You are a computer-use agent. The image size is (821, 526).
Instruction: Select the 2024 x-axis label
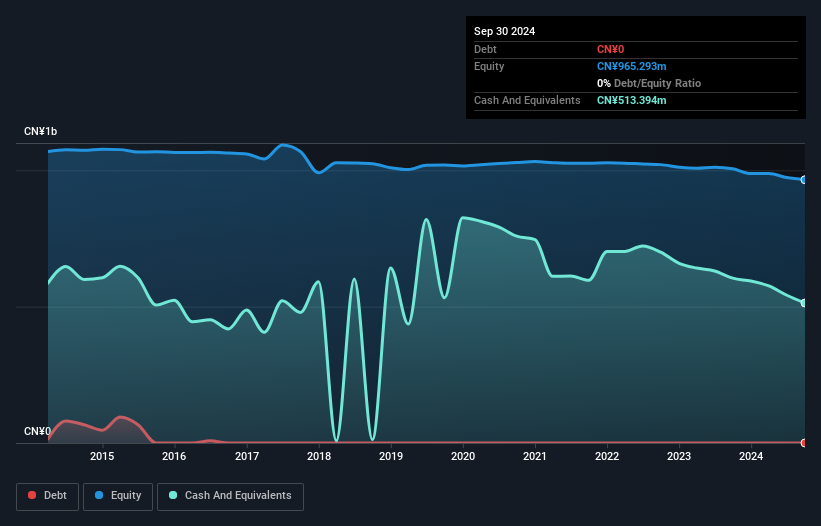(x=751, y=456)
